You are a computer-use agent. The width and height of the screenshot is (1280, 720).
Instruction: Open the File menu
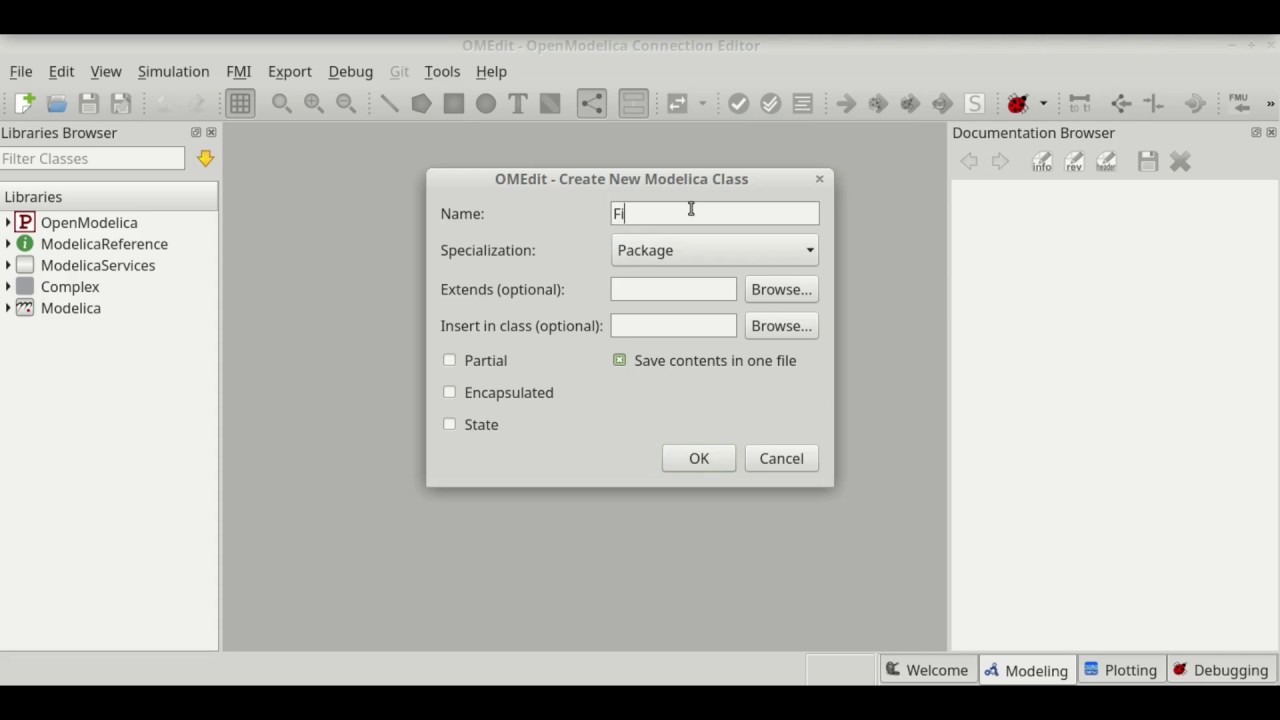tap(21, 71)
